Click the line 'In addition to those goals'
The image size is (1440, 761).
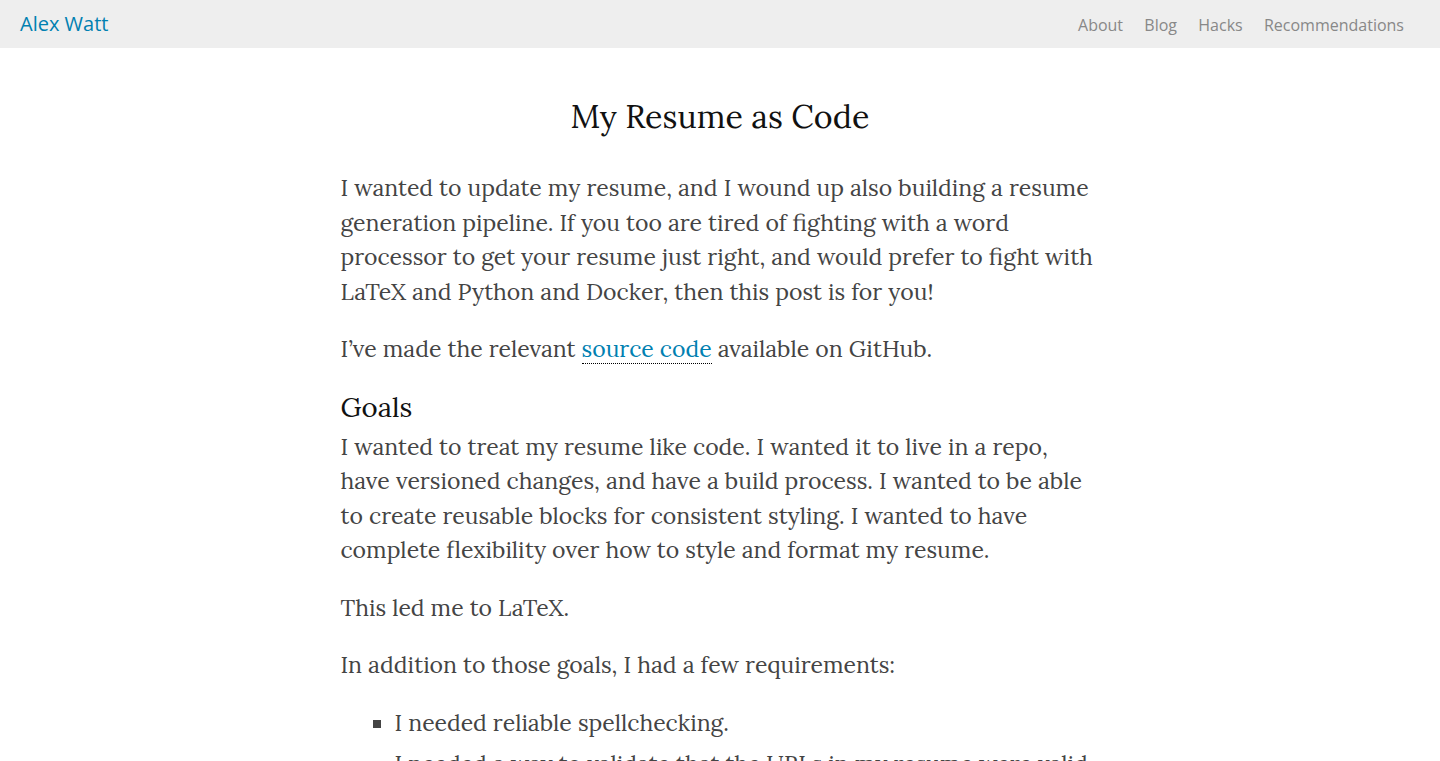[618, 665]
